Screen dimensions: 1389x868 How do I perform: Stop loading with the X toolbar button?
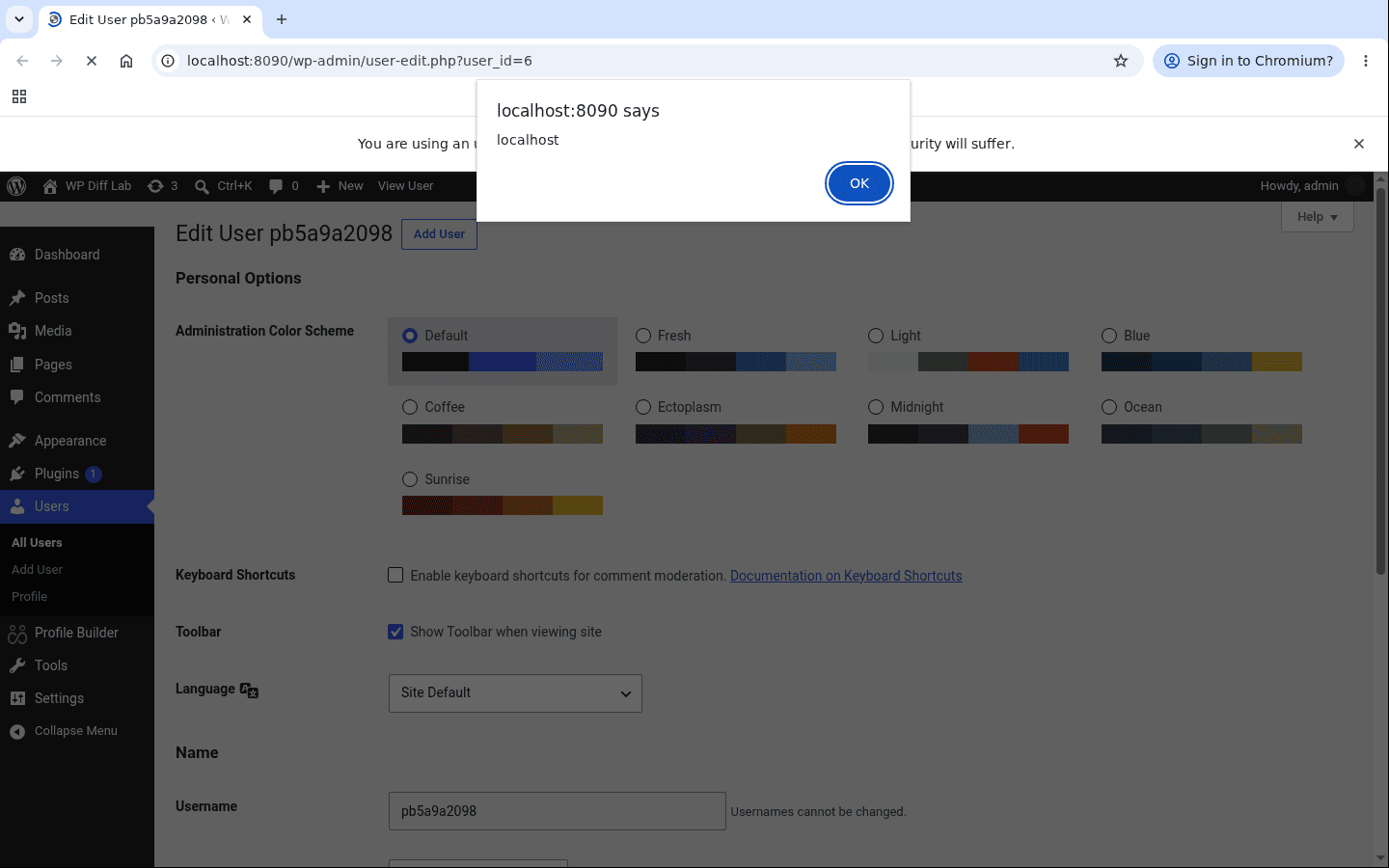92,61
